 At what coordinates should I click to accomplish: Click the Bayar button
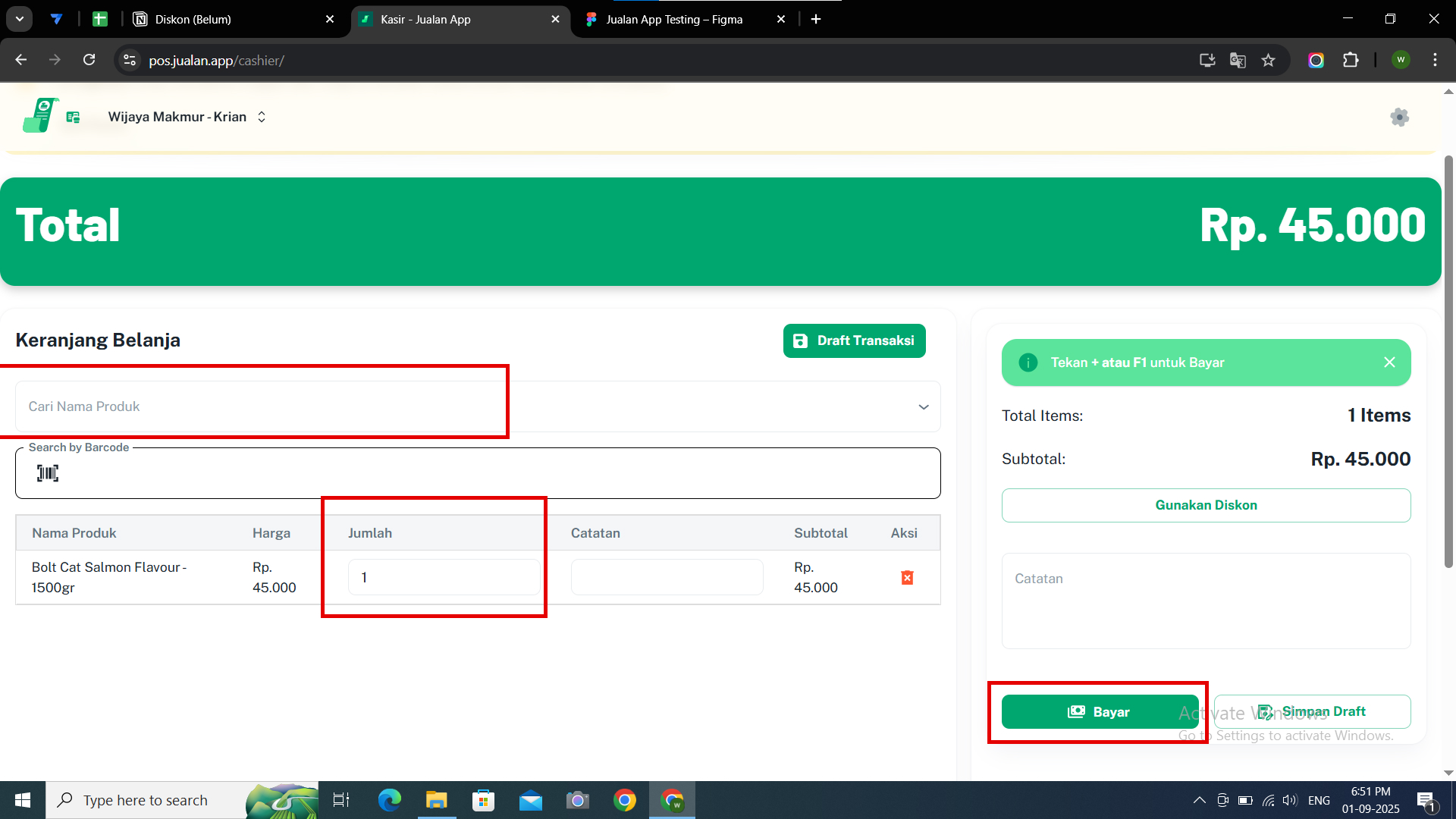pyautogui.click(x=1099, y=712)
